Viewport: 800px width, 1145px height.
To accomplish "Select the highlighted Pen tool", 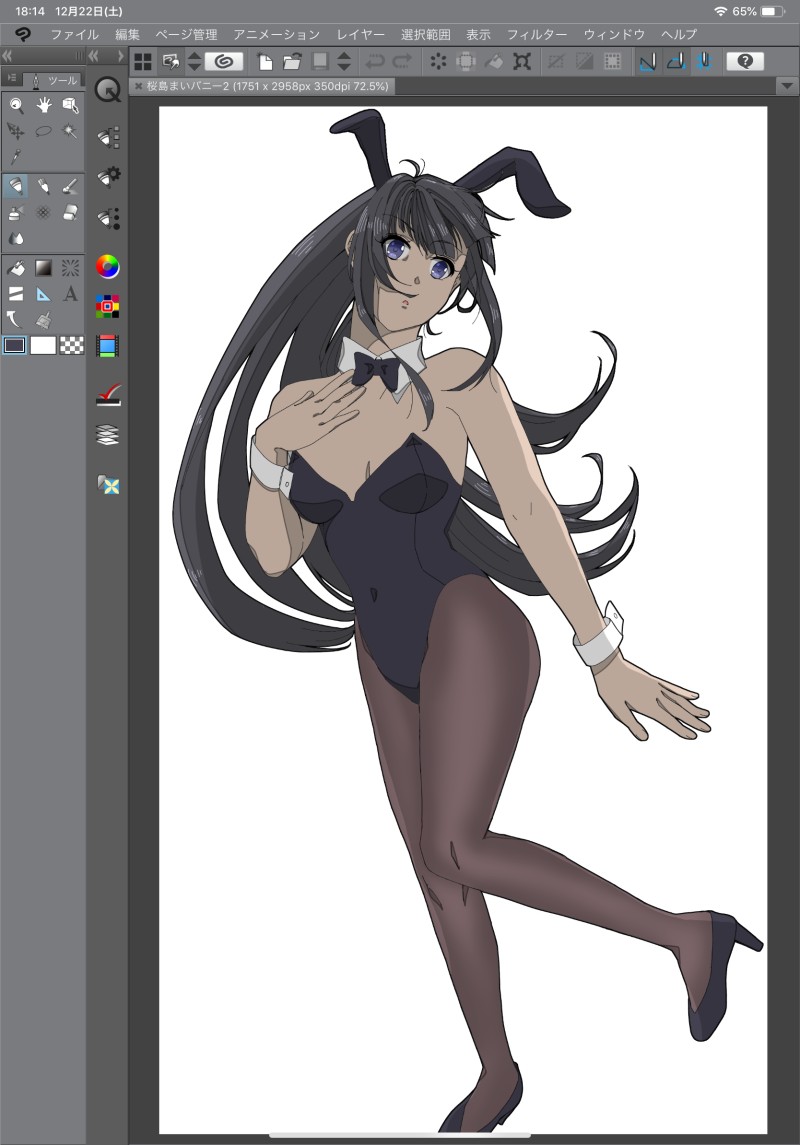I will click(x=16, y=186).
